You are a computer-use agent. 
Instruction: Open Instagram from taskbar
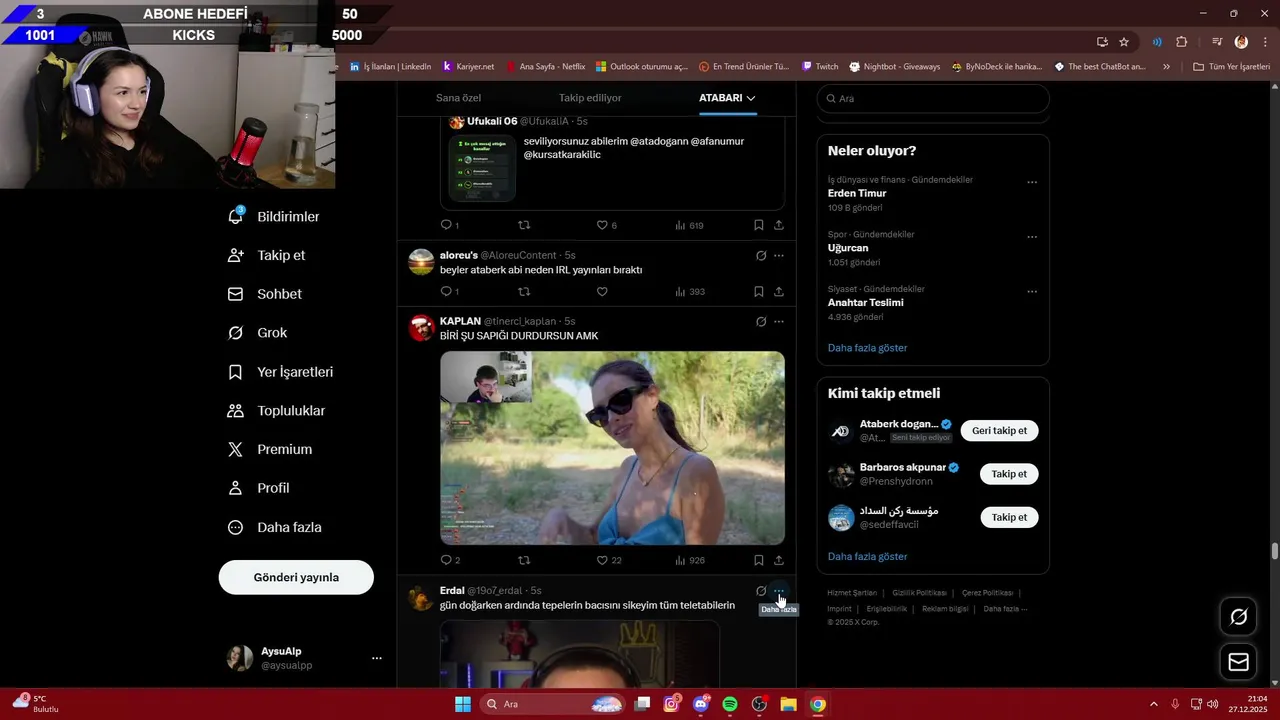672,704
